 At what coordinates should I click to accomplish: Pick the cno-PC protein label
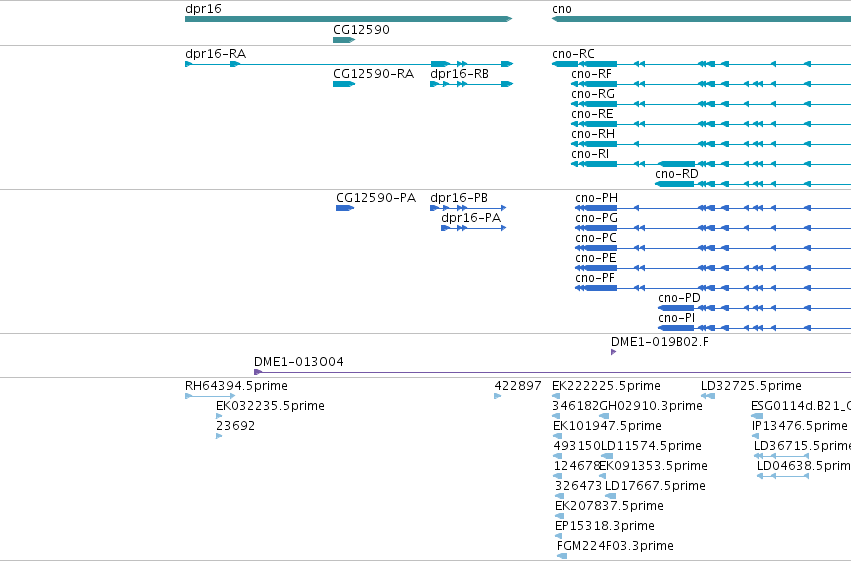(x=596, y=238)
